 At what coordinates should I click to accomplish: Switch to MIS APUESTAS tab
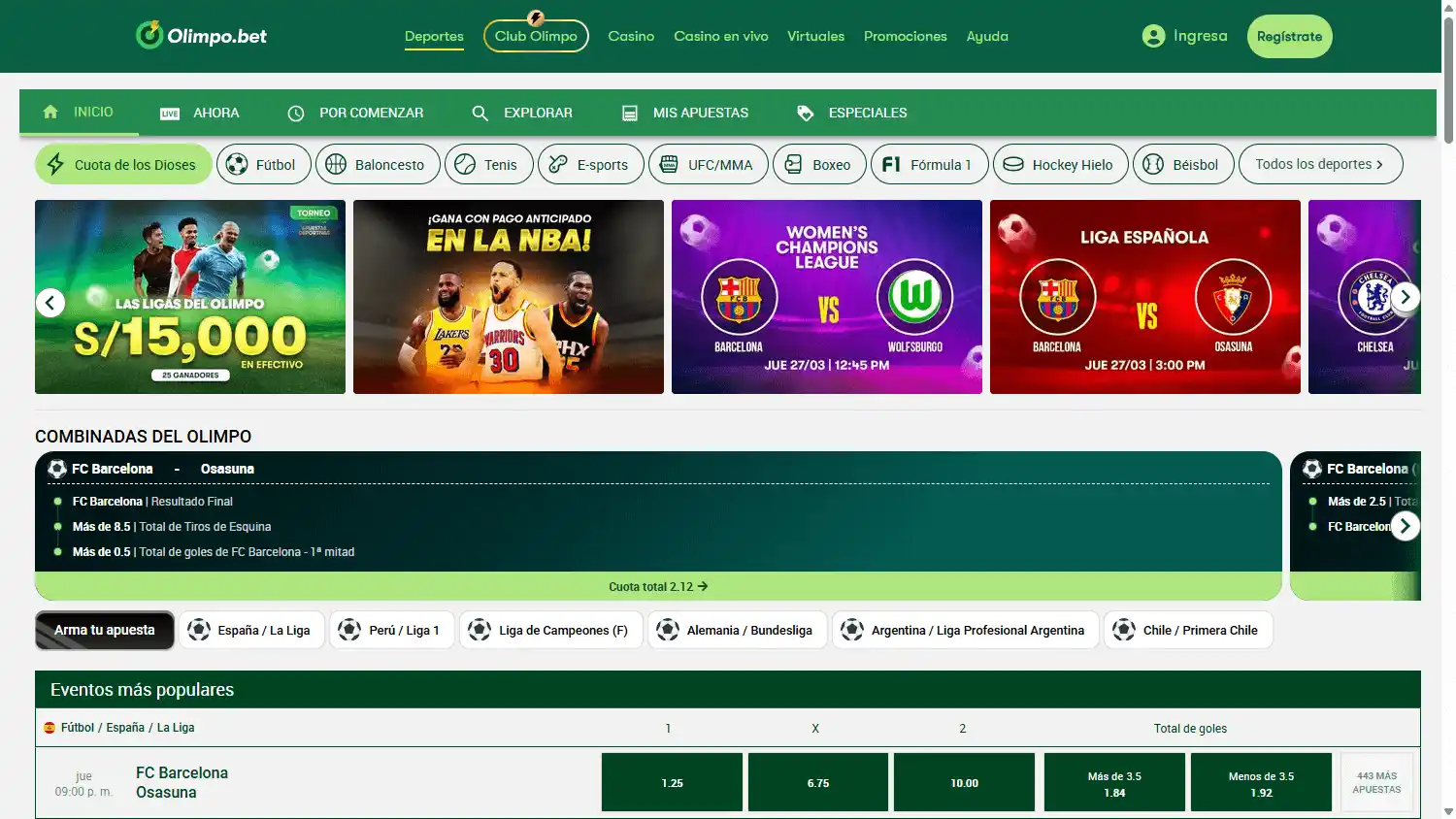coord(685,113)
